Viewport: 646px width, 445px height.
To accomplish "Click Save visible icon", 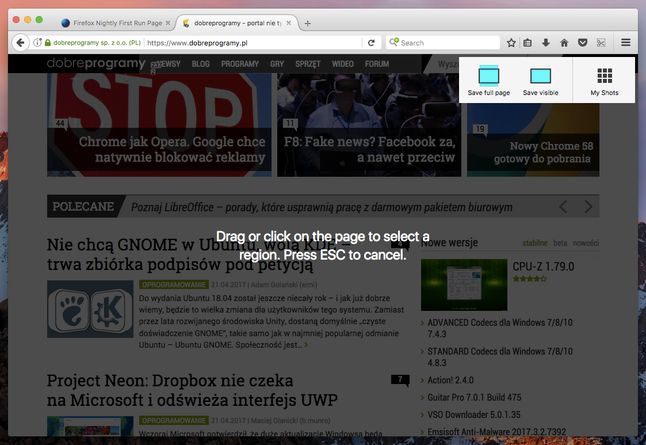I will [541, 76].
